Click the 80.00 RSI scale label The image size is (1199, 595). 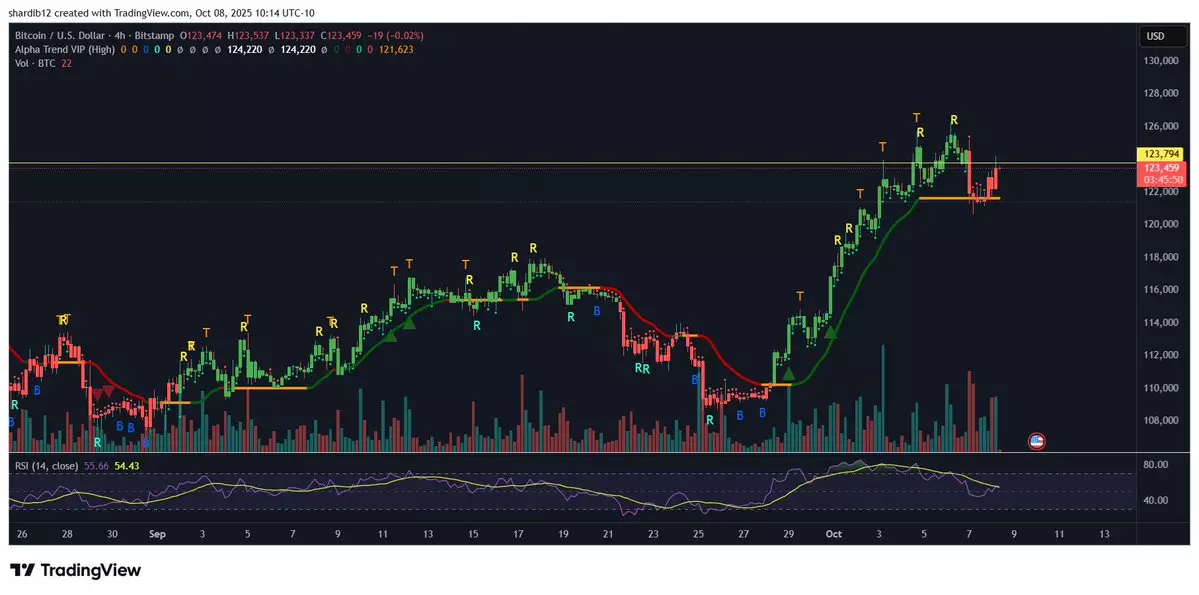(1155, 465)
